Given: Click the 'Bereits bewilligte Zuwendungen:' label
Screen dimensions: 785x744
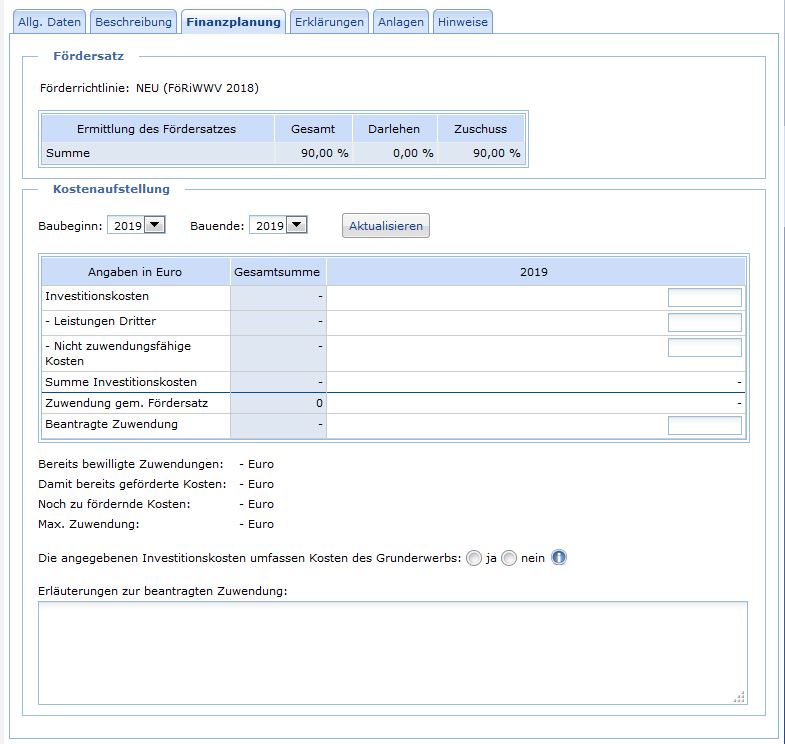Looking at the screenshot, I should [x=131, y=464].
